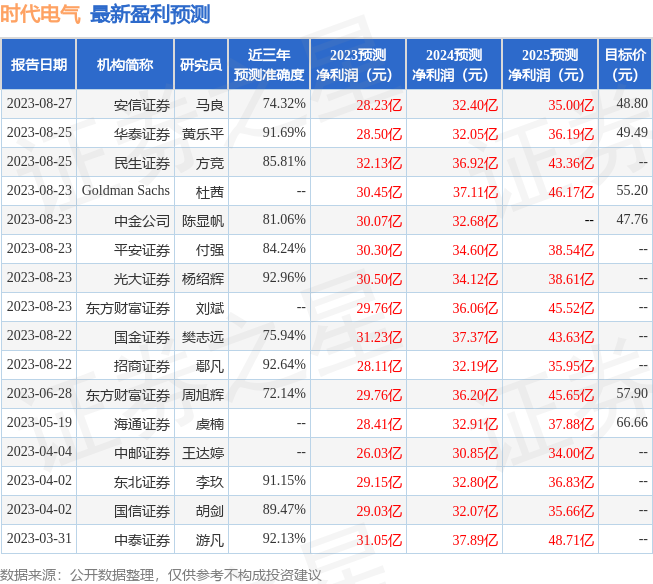Click the Goldman Sachs cell
This screenshot has width=653, height=584.
coord(126,190)
